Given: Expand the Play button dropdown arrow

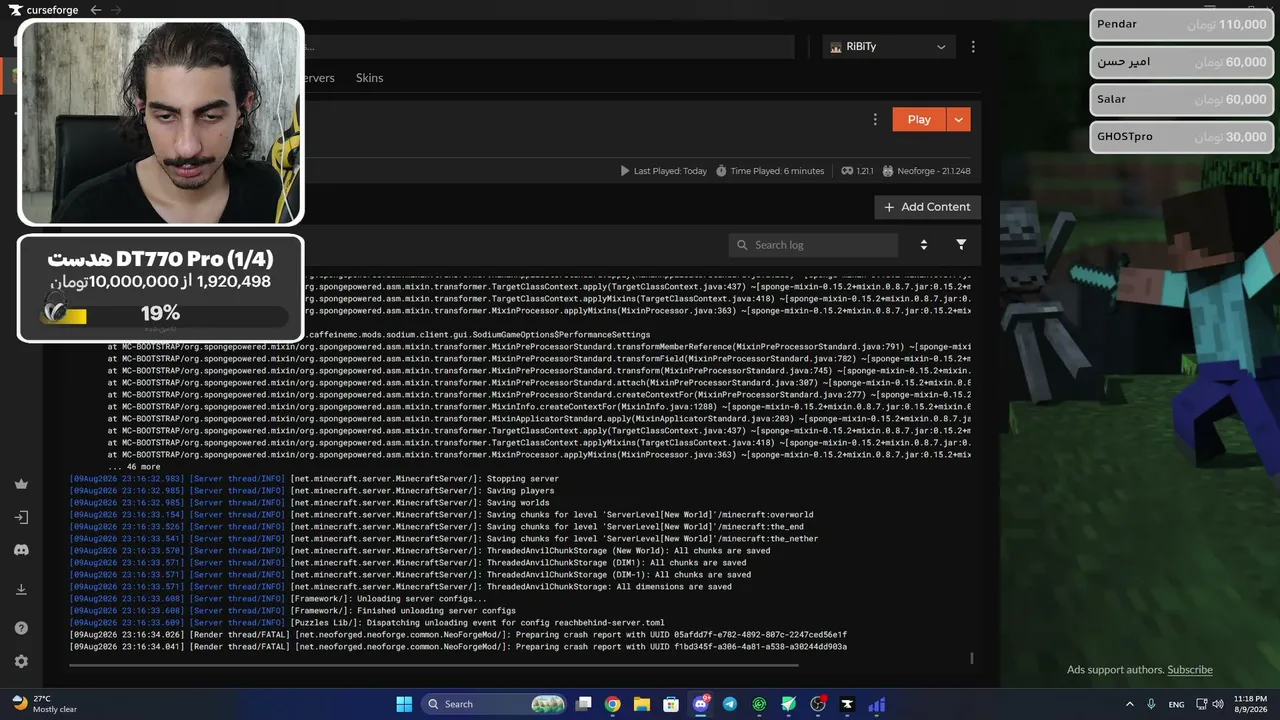Looking at the screenshot, I should [958, 119].
